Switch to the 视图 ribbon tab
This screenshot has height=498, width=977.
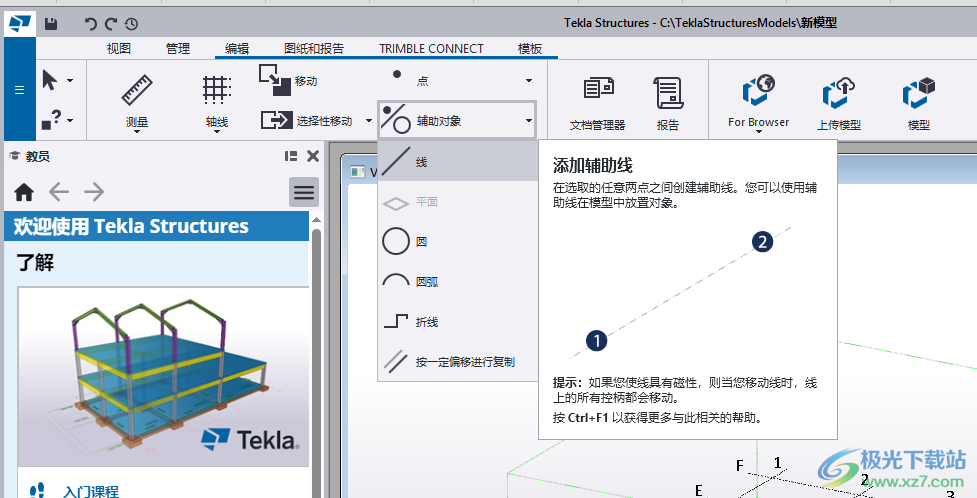point(118,49)
